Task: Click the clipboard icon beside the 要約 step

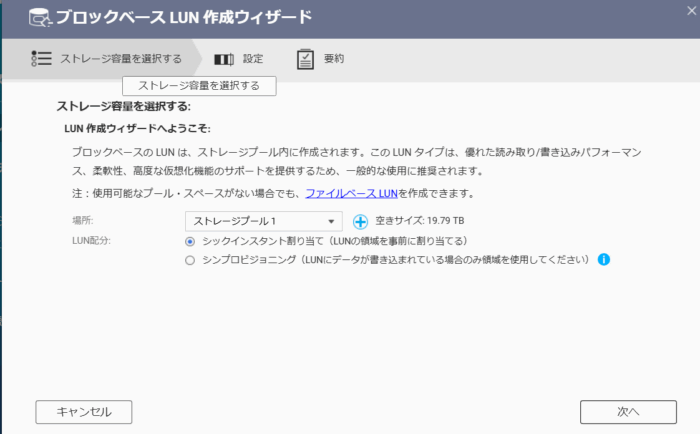Action: [x=305, y=59]
